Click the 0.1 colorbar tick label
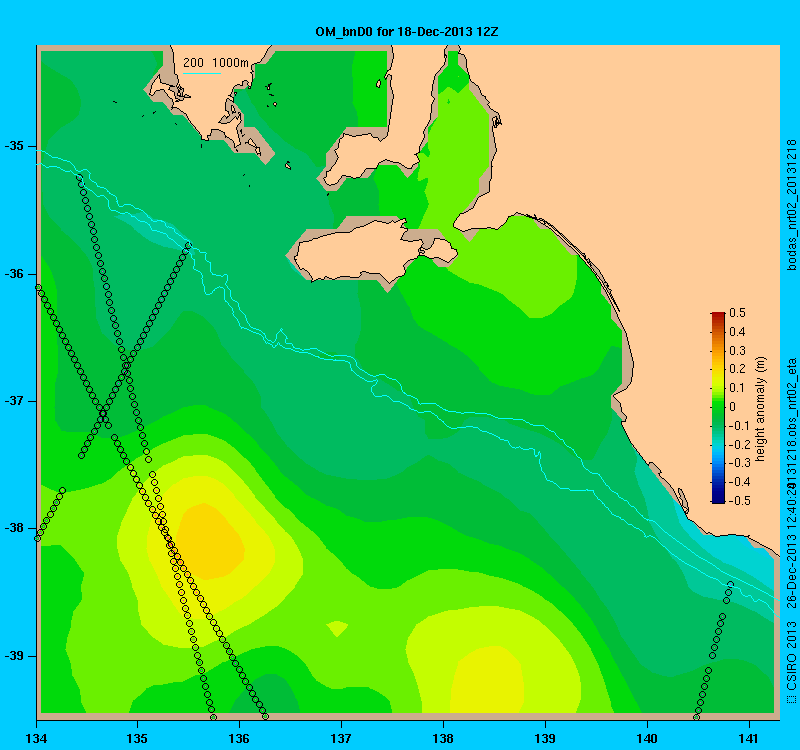The image size is (800, 750). (737, 388)
